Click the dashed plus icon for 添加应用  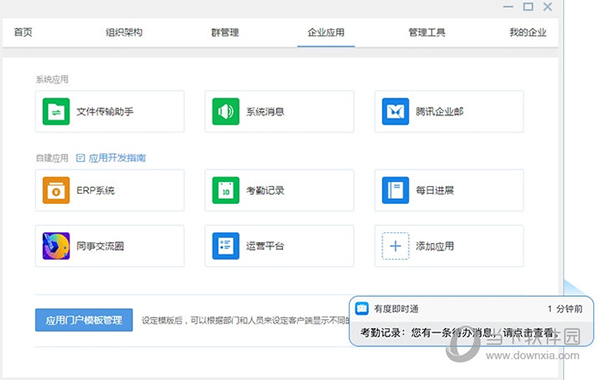coord(395,246)
